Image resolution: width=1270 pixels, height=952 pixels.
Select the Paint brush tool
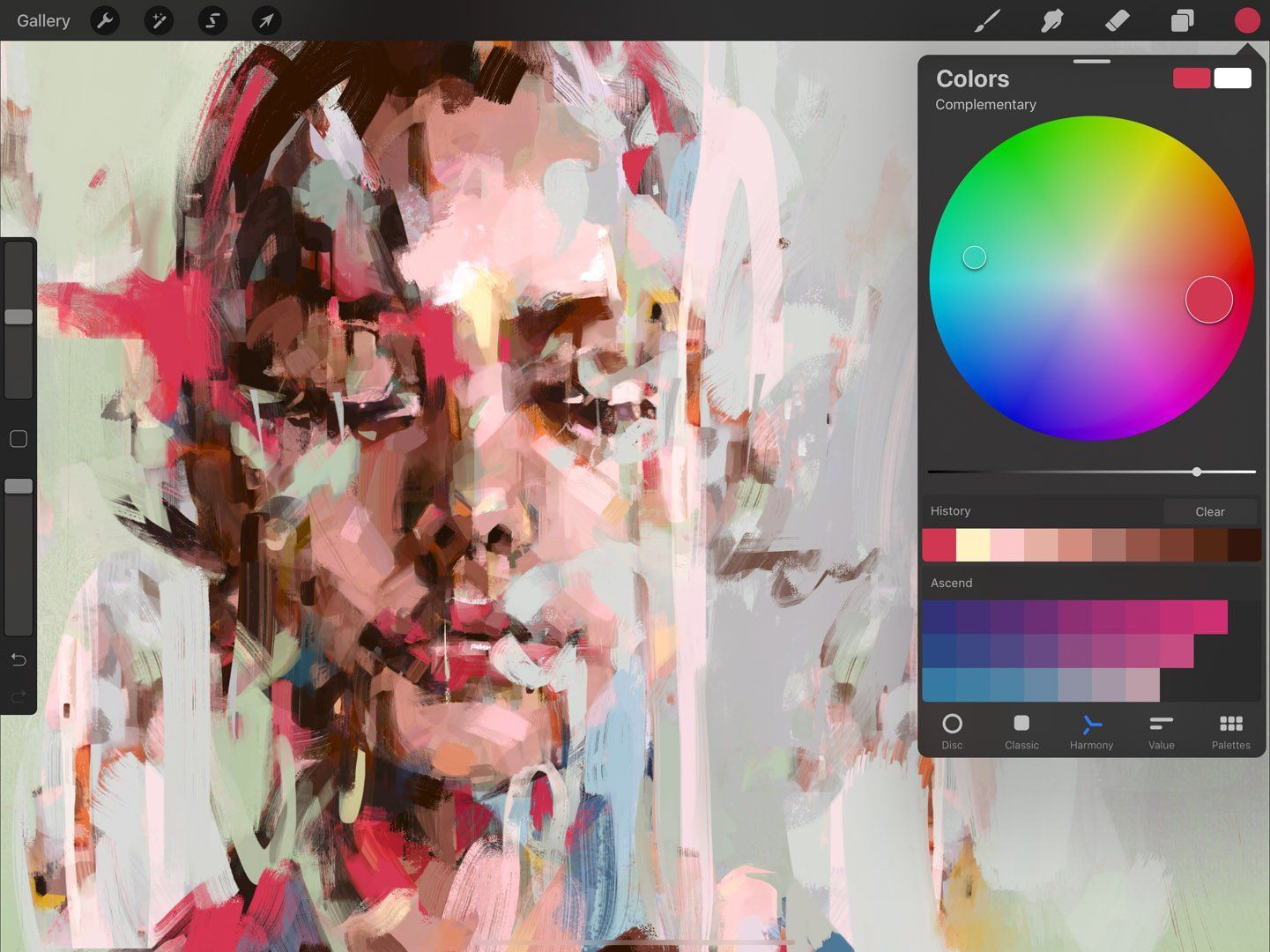pyautogui.click(x=986, y=20)
